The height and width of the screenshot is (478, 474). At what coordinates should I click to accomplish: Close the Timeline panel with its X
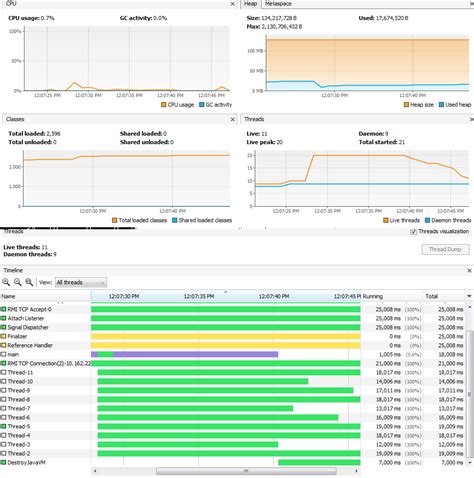pos(469,270)
